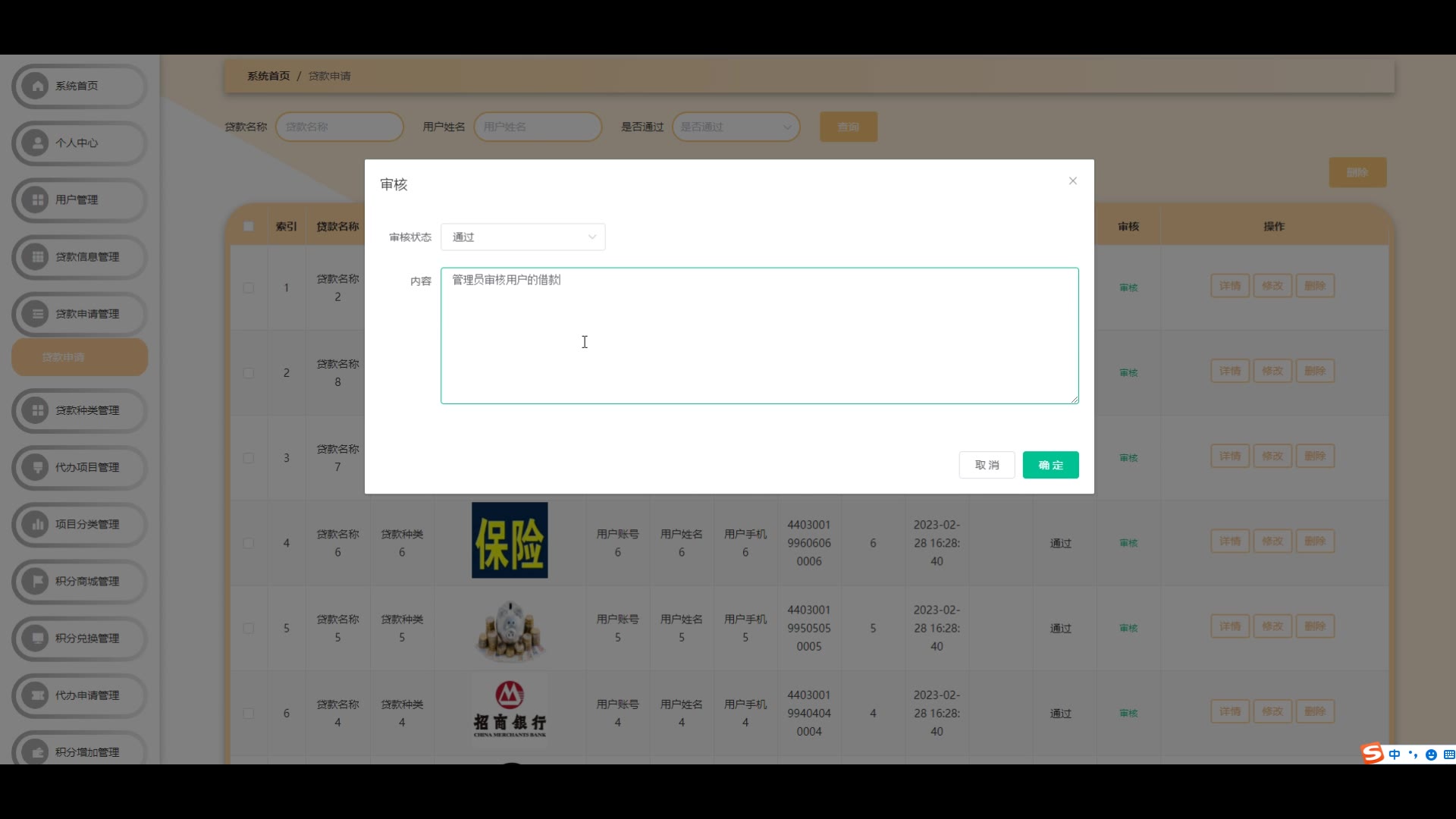1456x819 pixels.
Task: Click the 取消 button in dialog
Action: (x=987, y=465)
